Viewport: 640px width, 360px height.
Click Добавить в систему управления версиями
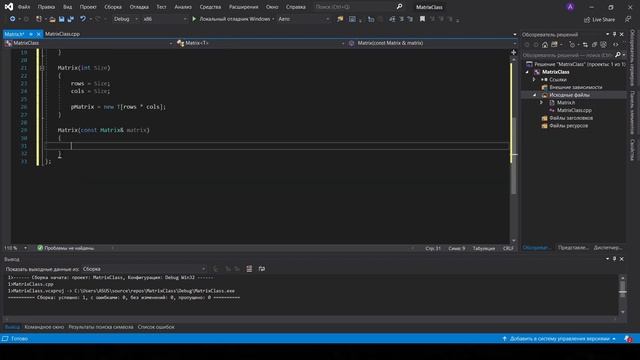coord(560,339)
